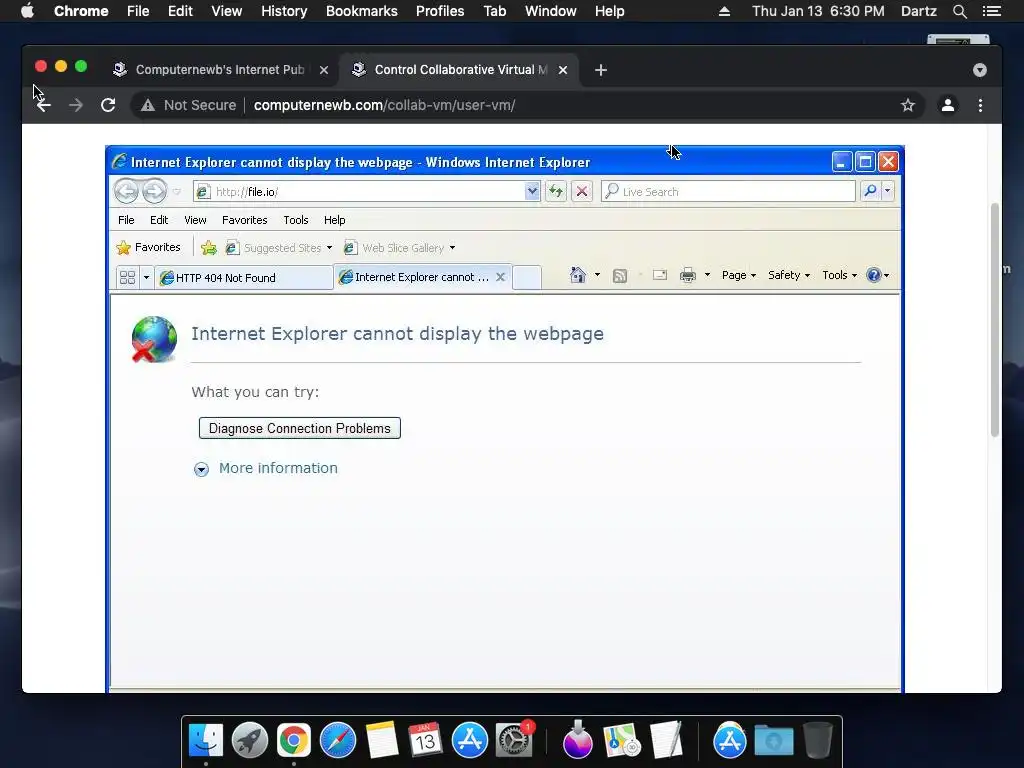This screenshot has width=1024, height=768.
Task: Click the IE stop button red X
Action: pyautogui.click(x=582, y=191)
